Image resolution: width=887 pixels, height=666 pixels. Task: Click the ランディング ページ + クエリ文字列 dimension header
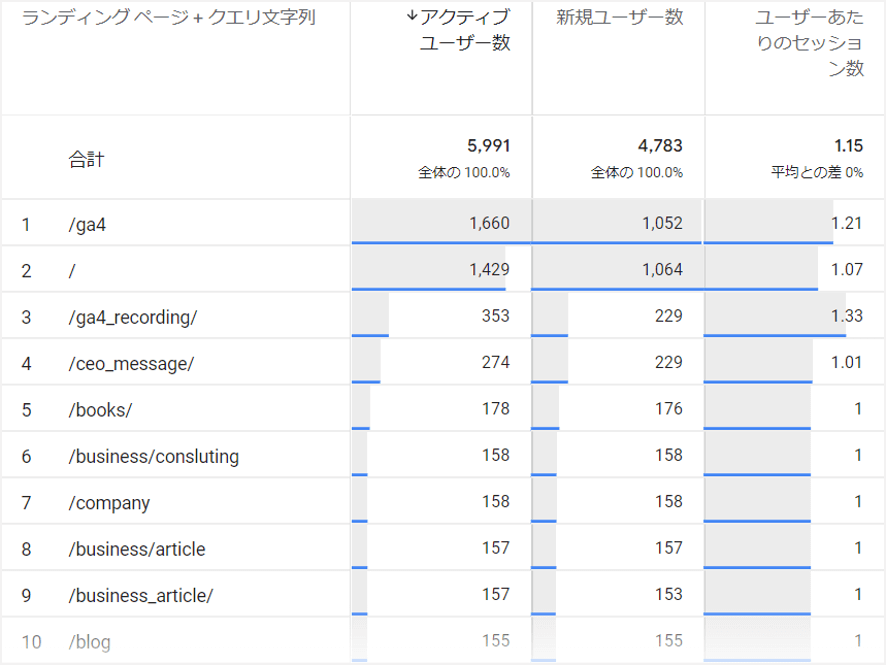click(x=169, y=18)
